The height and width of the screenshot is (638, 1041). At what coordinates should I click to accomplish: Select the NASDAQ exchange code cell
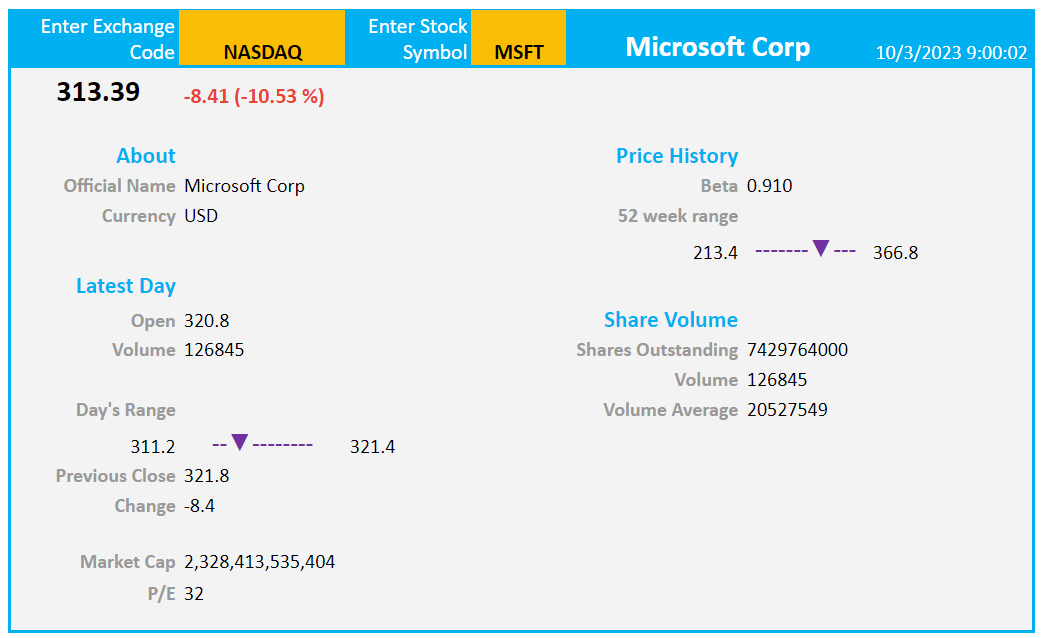click(x=262, y=38)
